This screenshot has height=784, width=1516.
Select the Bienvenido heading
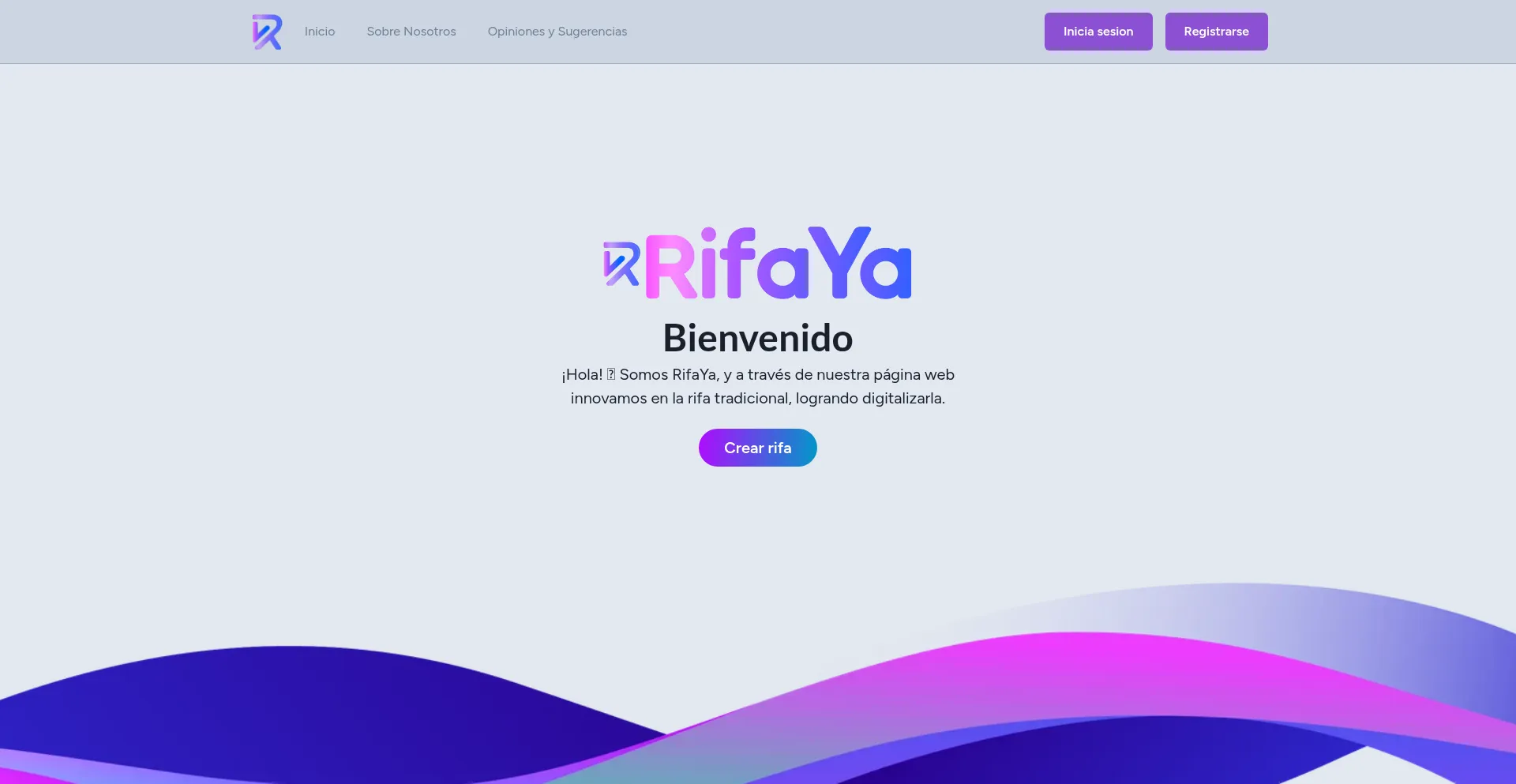[x=757, y=338]
